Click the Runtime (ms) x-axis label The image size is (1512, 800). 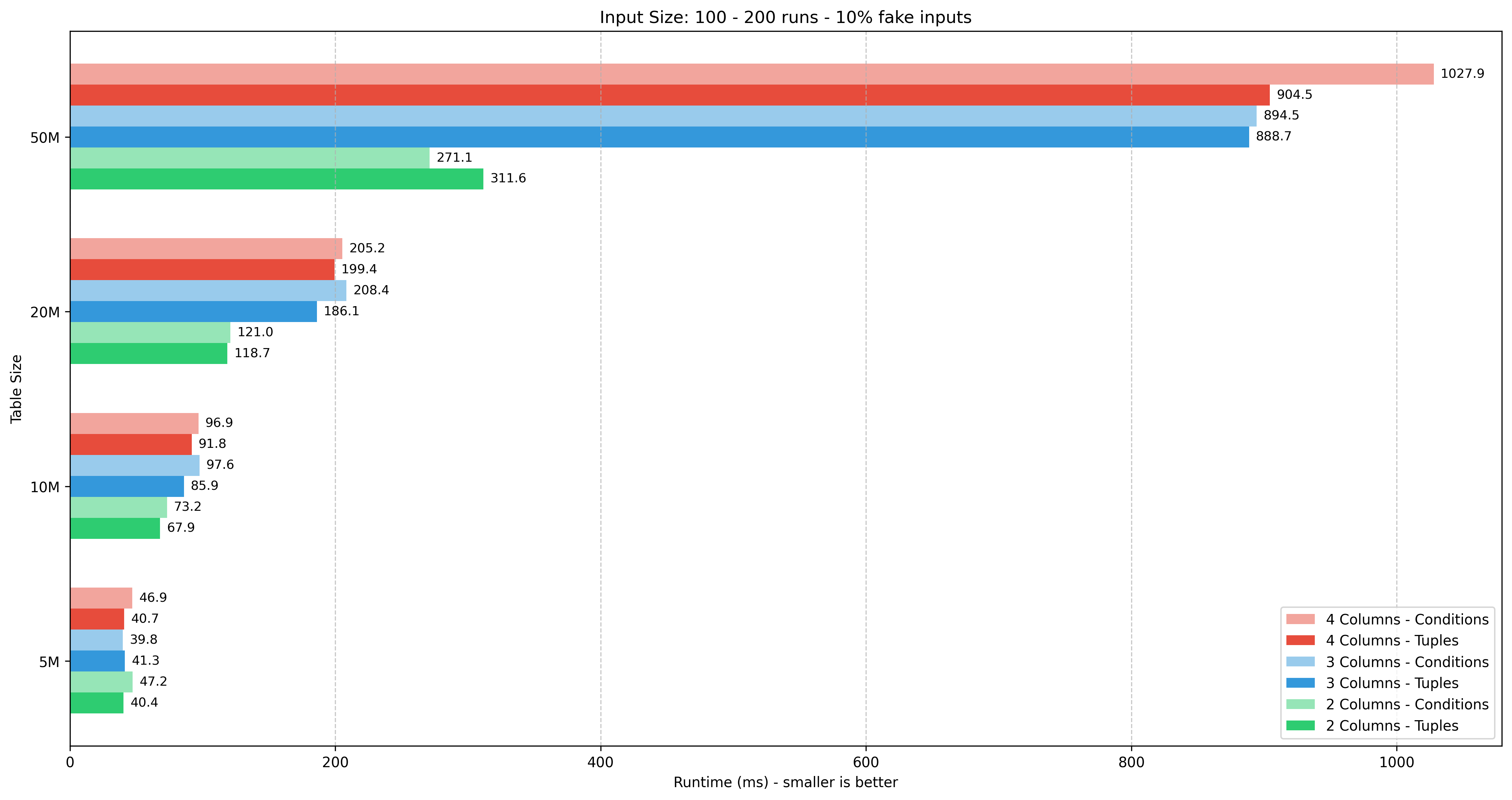tap(785, 782)
